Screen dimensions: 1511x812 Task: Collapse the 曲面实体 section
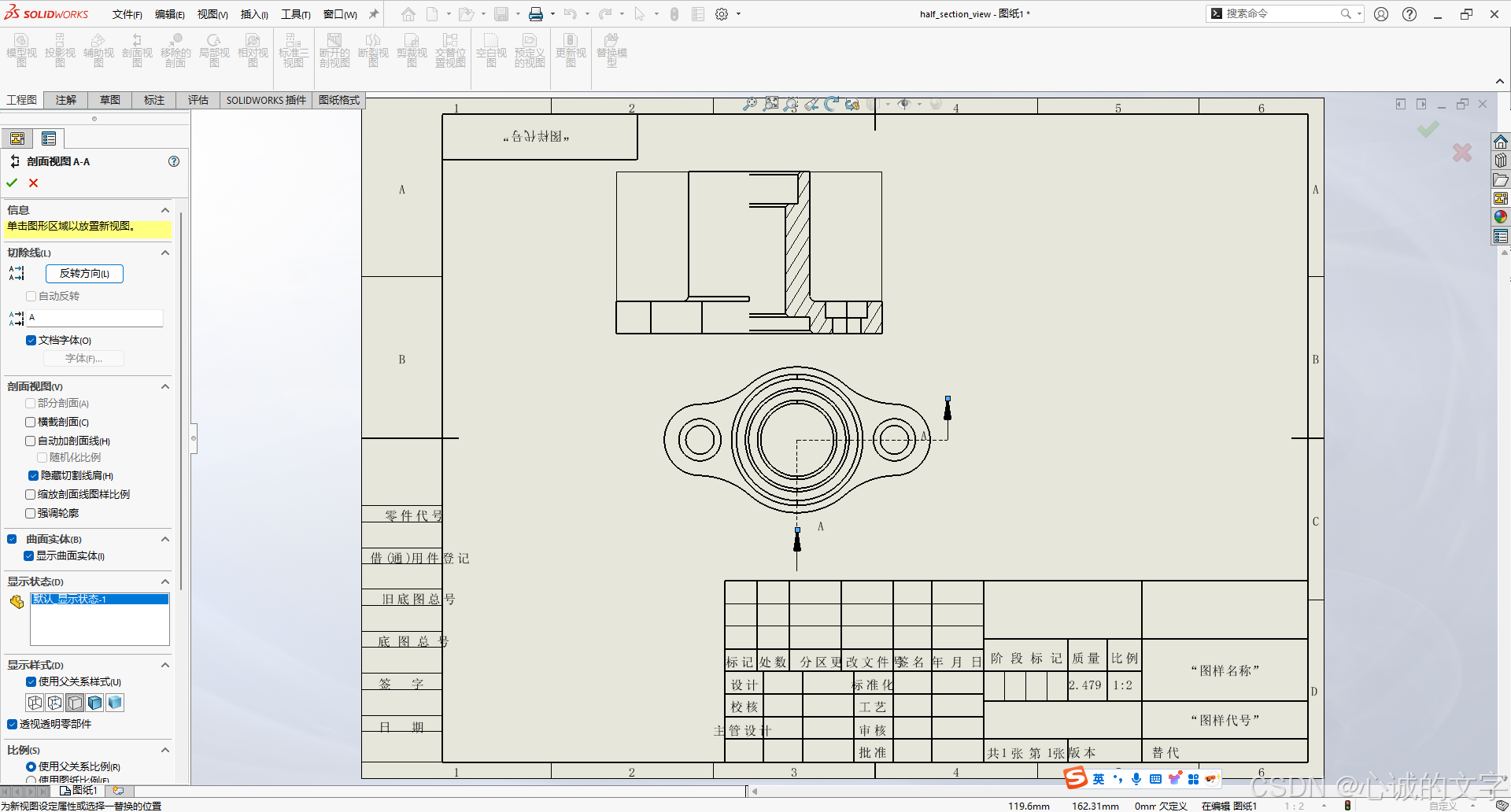coord(165,539)
